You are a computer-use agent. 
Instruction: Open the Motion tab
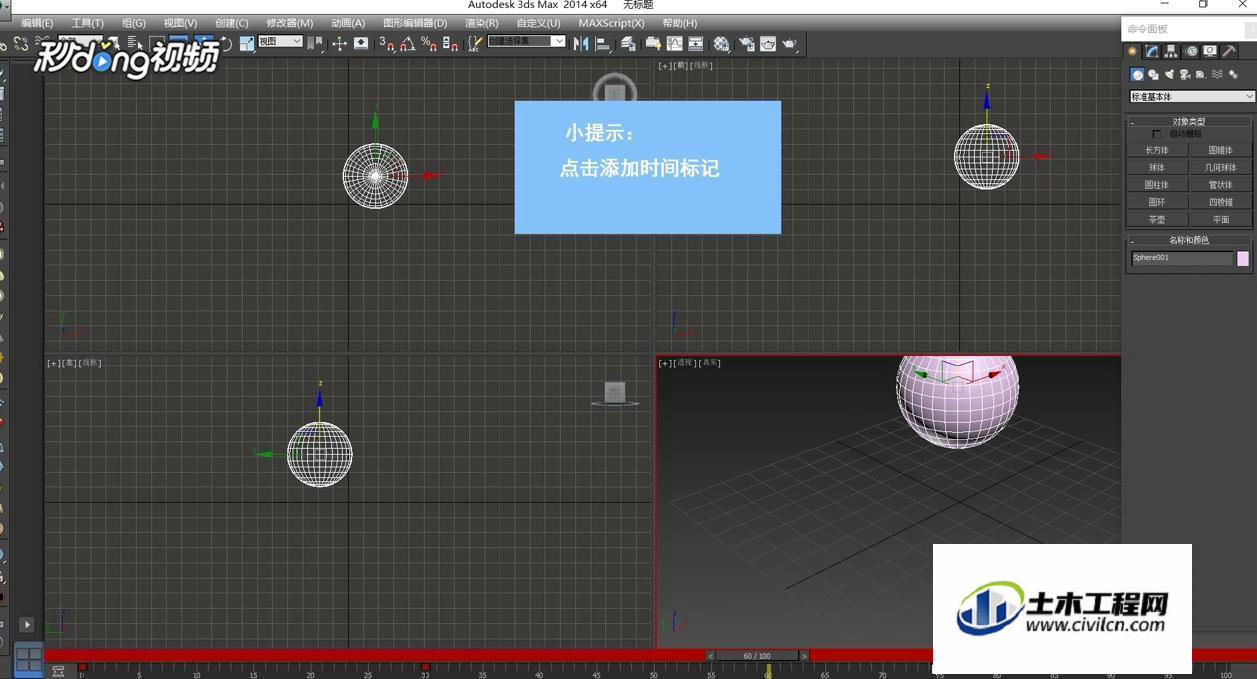tap(1191, 51)
